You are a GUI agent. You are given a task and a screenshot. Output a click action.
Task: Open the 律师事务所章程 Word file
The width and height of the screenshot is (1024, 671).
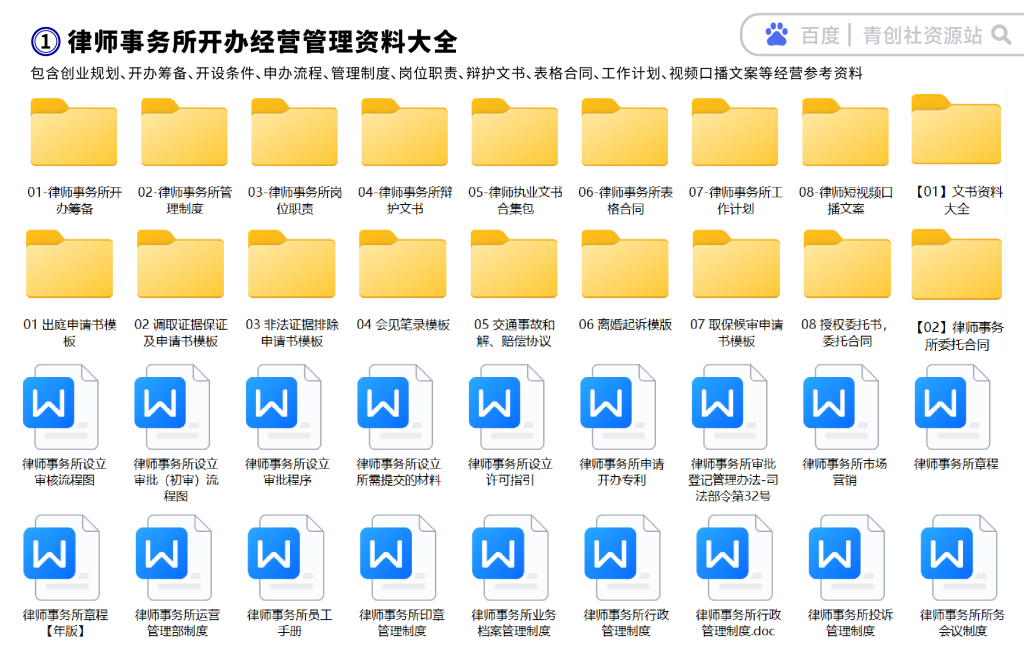click(954, 407)
